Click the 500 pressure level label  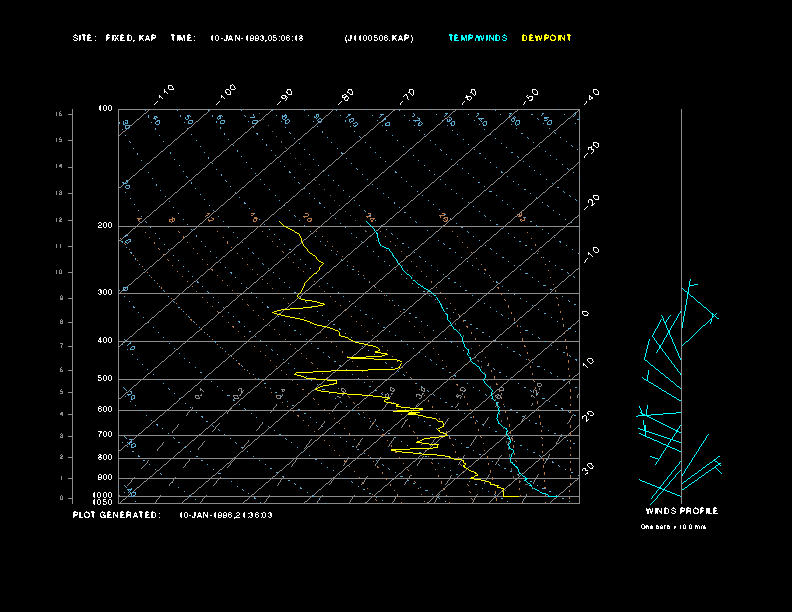[x=105, y=378]
